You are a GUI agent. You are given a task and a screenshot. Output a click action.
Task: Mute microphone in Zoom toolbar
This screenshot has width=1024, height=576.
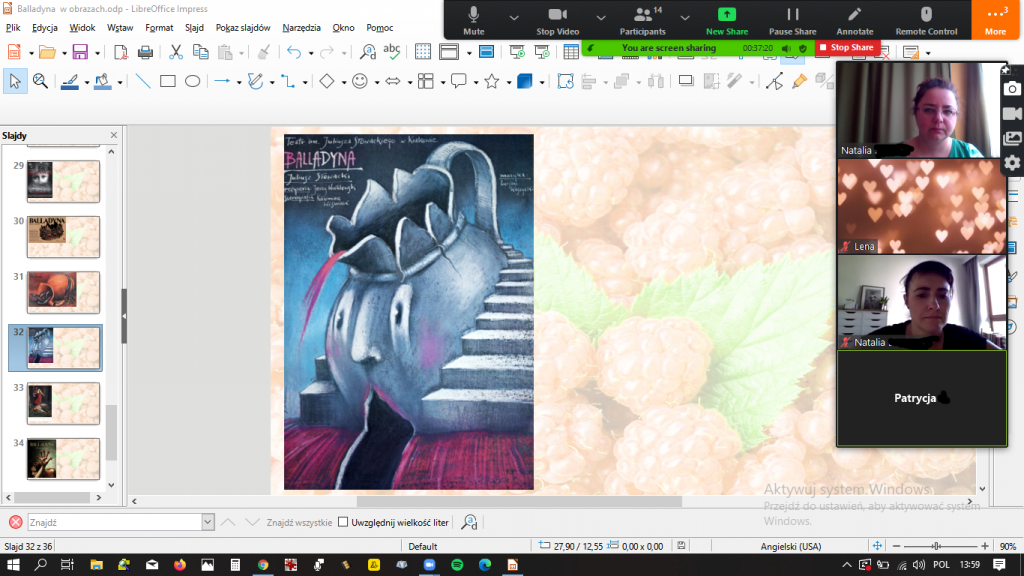click(x=473, y=20)
